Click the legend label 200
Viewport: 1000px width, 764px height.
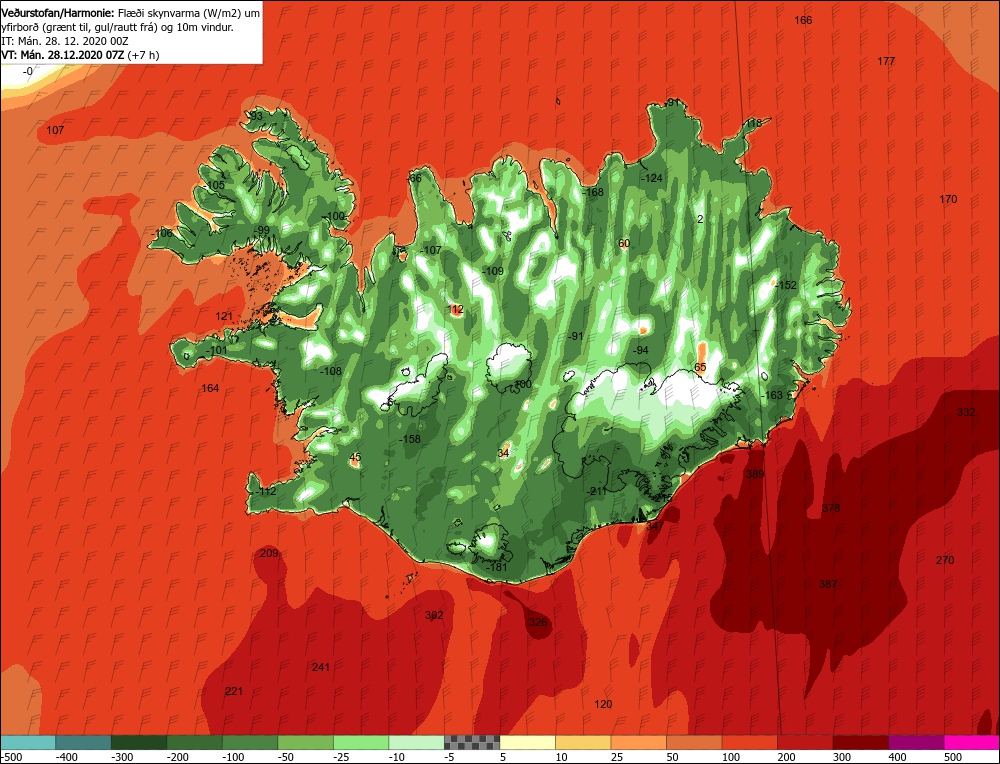coord(786,757)
